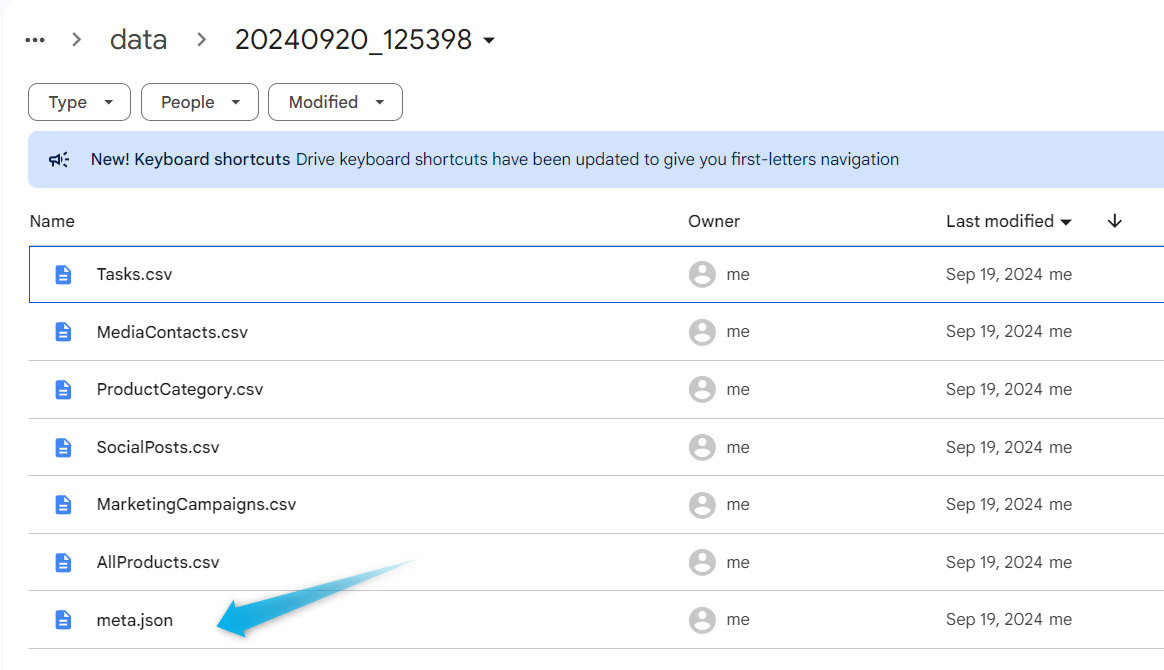1164x670 pixels.
Task: Open the Last modified sort options
Action: click(1008, 221)
